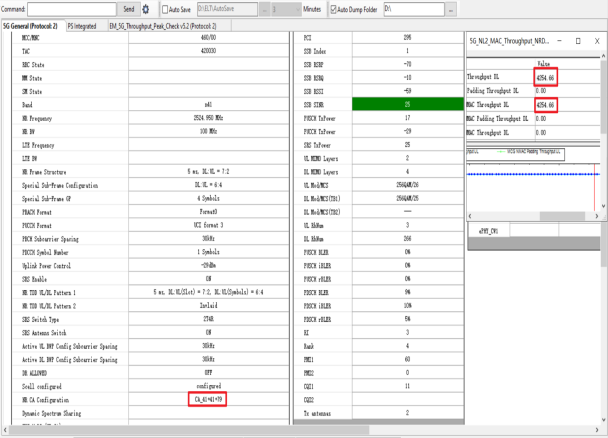Maximize the 5G_NL2_MAC_Throughput window
This screenshot has height=438, width=608.
coord(578,42)
